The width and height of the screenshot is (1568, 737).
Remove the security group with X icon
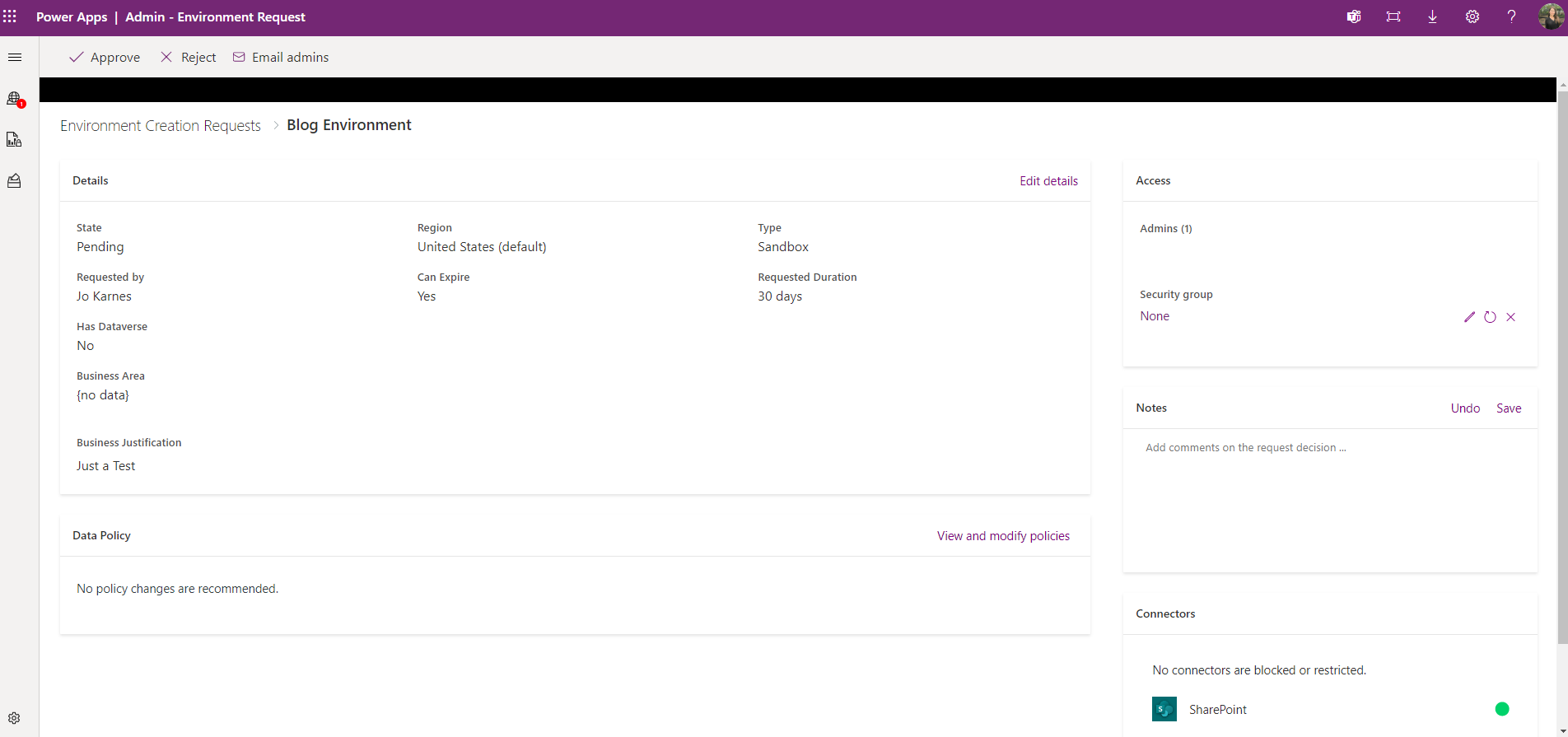click(x=1511, y=317)
